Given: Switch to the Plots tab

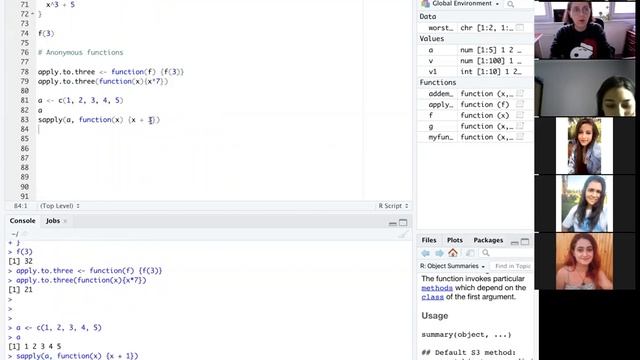Looking at the screenshot, I should 455,240.
